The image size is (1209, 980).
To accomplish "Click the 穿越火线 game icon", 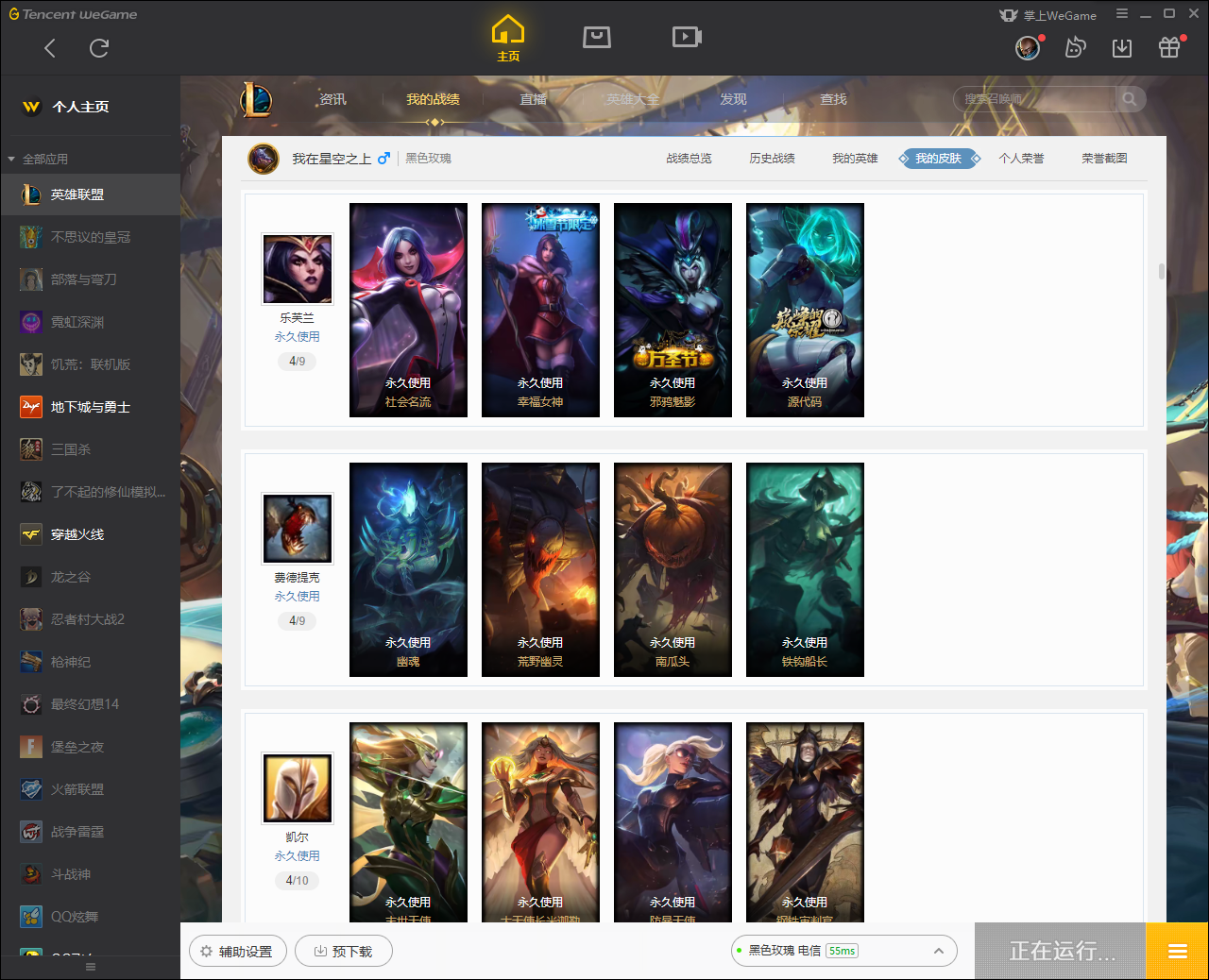I will pos(31,534).
